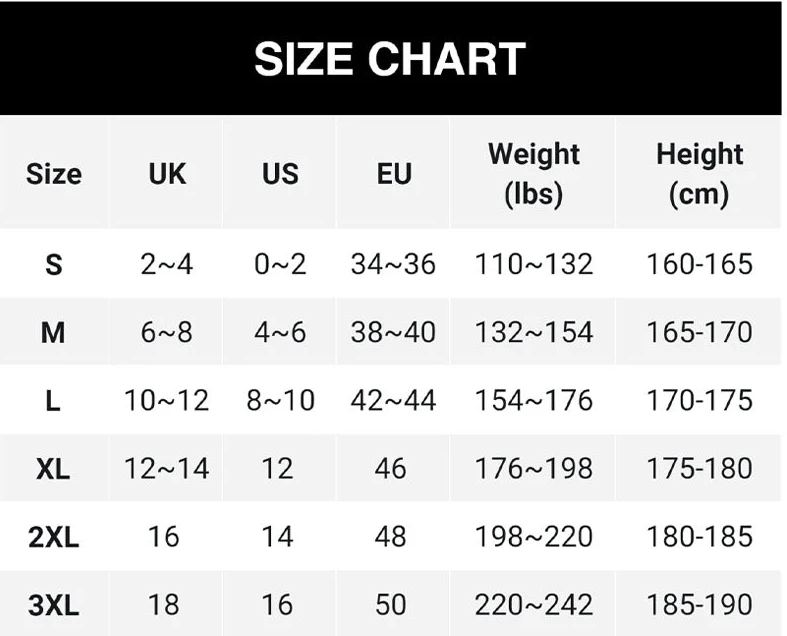Screen dimensions: 787x636
Task: Select the US column header
Action: point(280,173)
